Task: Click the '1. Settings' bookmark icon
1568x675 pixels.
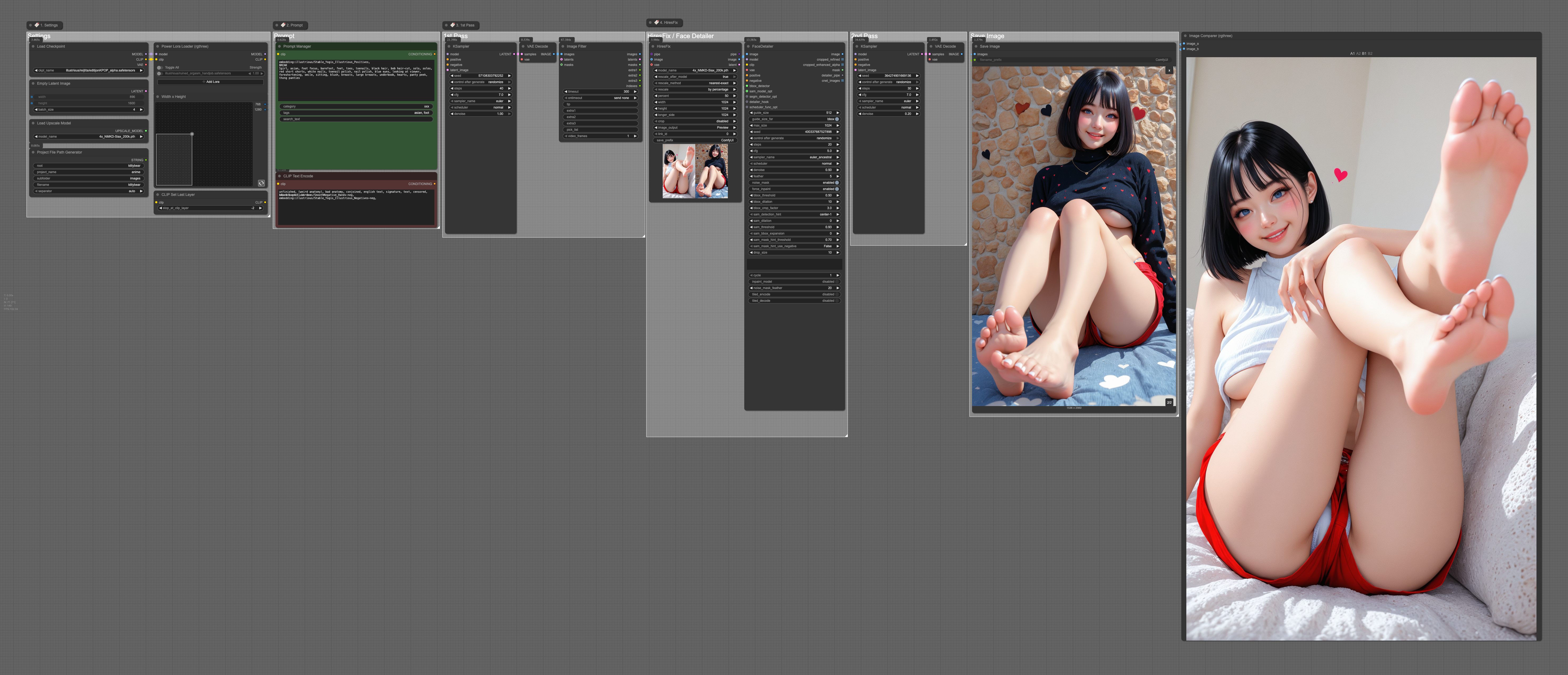Action: pyautogui.click(x=37, y=25)
